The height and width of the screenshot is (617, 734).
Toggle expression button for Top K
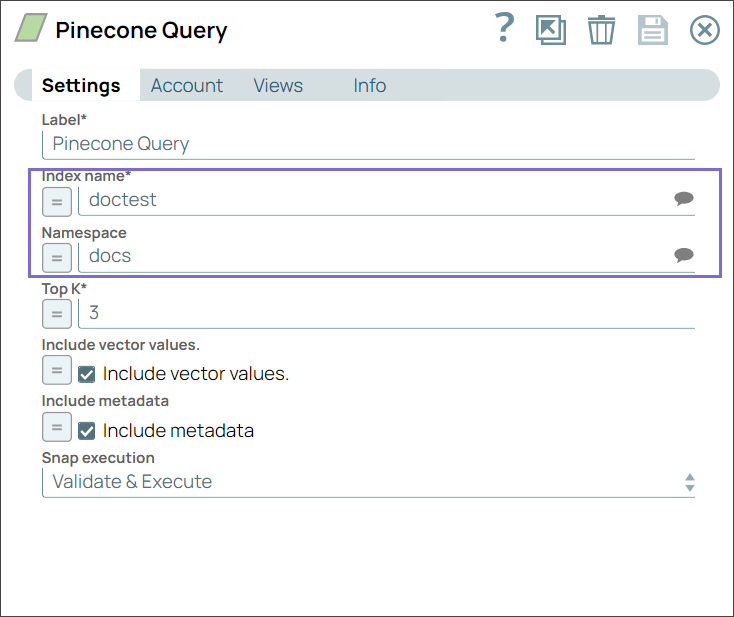[57, 314]
